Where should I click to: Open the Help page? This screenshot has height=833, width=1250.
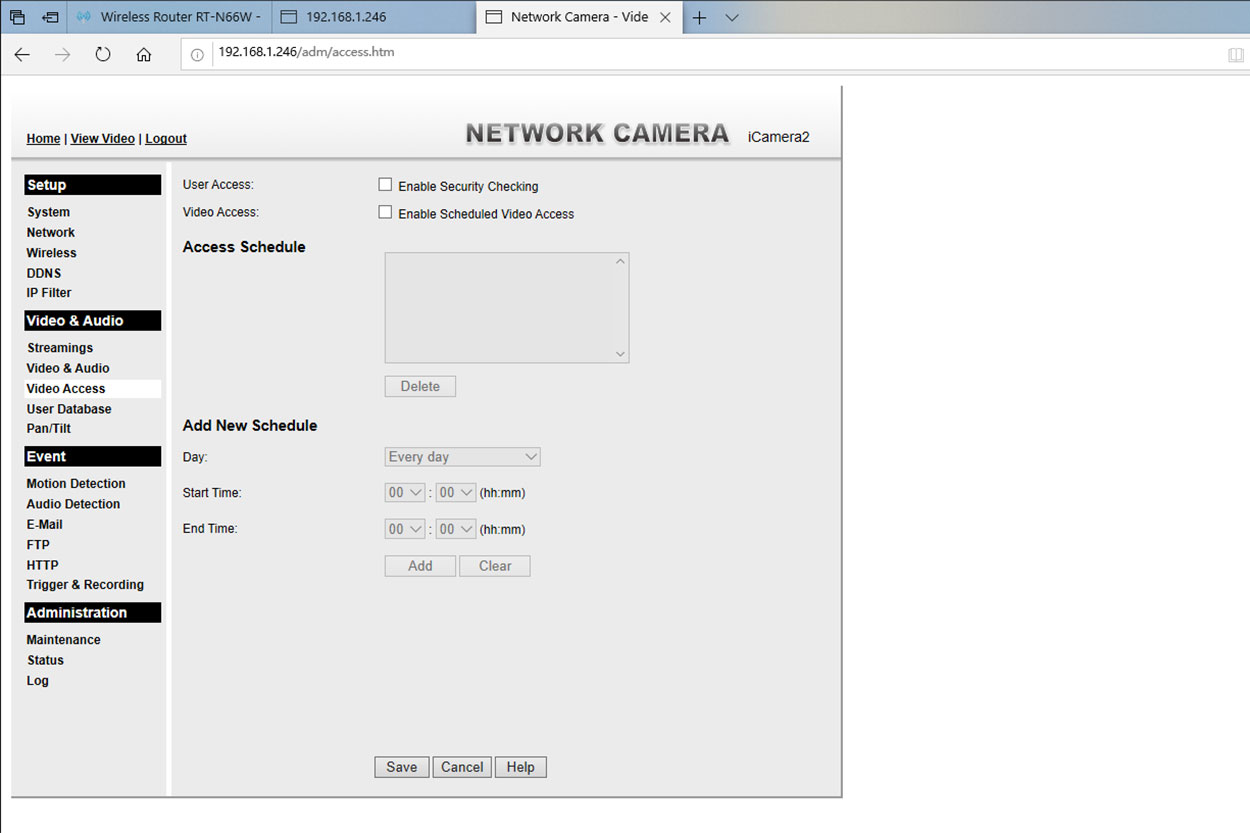[520, 767]
